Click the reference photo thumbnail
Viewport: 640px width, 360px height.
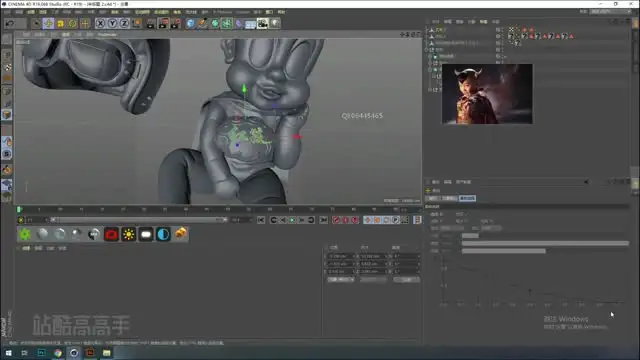(x=487, y=94)
